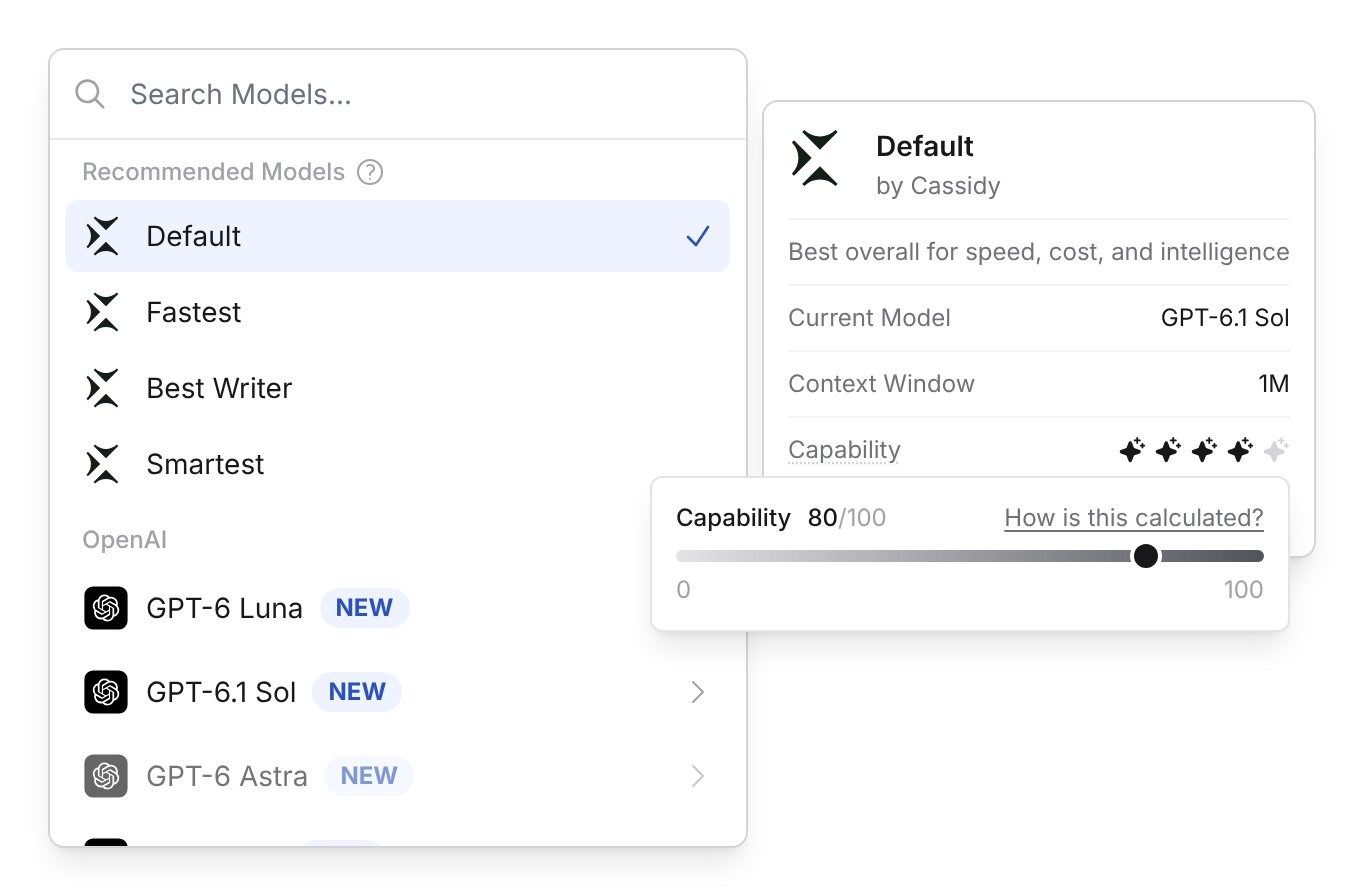Select the Smartest model option
This screenshot has width=1362, height=896.
coord(398,464)
